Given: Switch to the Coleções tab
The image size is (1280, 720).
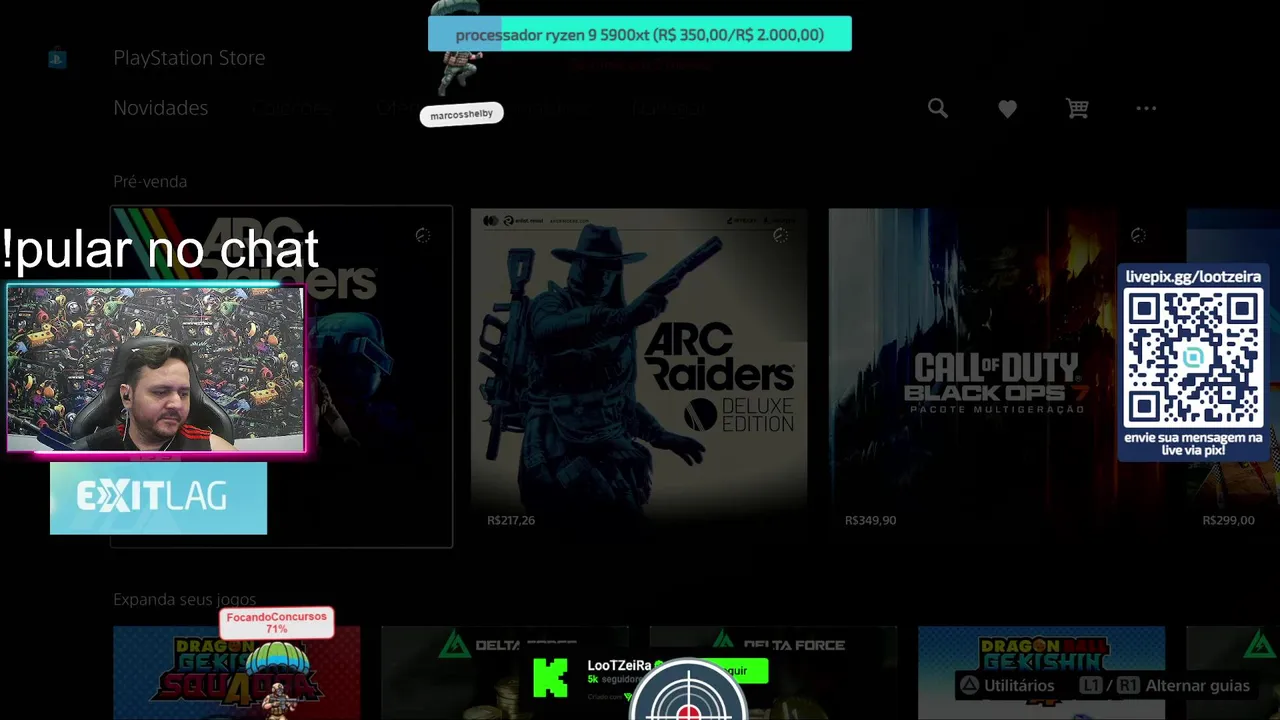Looking at the screenshot, I should point(291,108).
